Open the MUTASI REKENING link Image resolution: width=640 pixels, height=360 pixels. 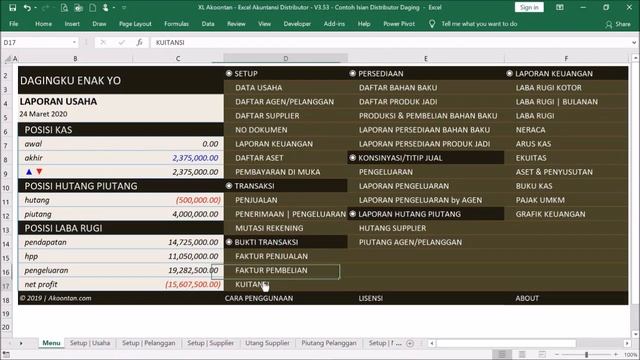[x=269, y=228]
